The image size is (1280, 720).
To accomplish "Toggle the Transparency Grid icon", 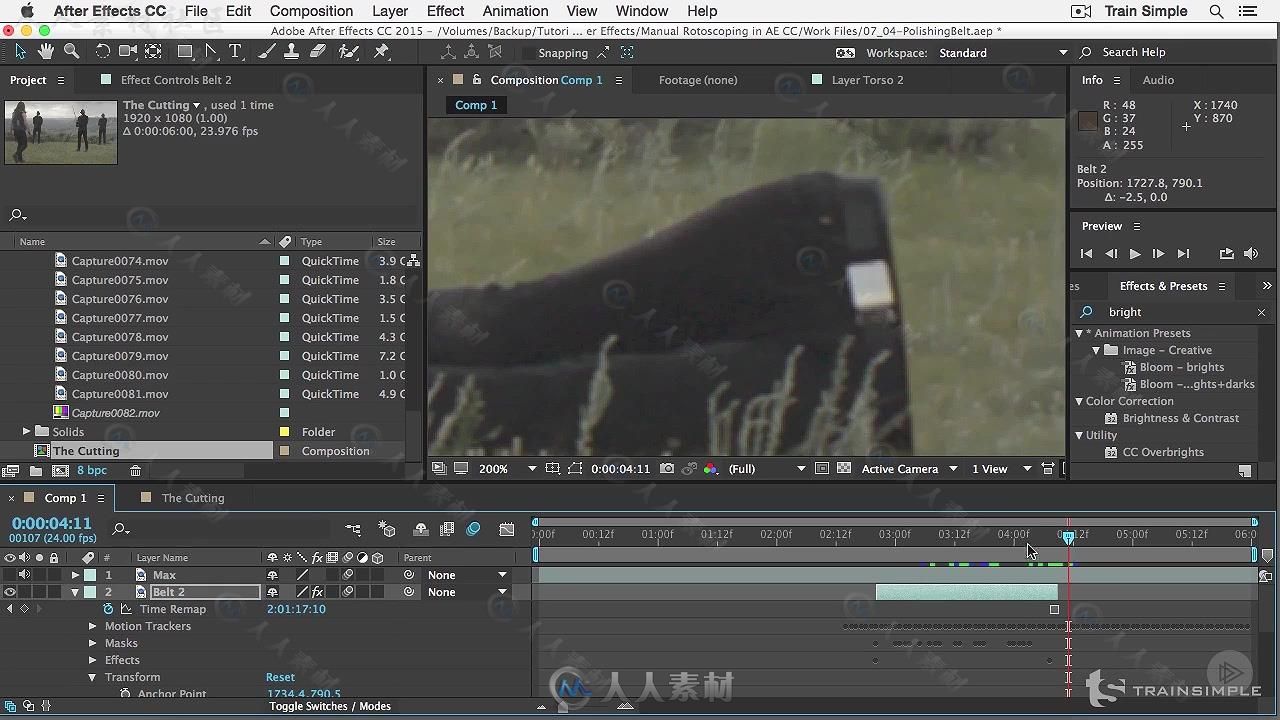I will [844, 469].
